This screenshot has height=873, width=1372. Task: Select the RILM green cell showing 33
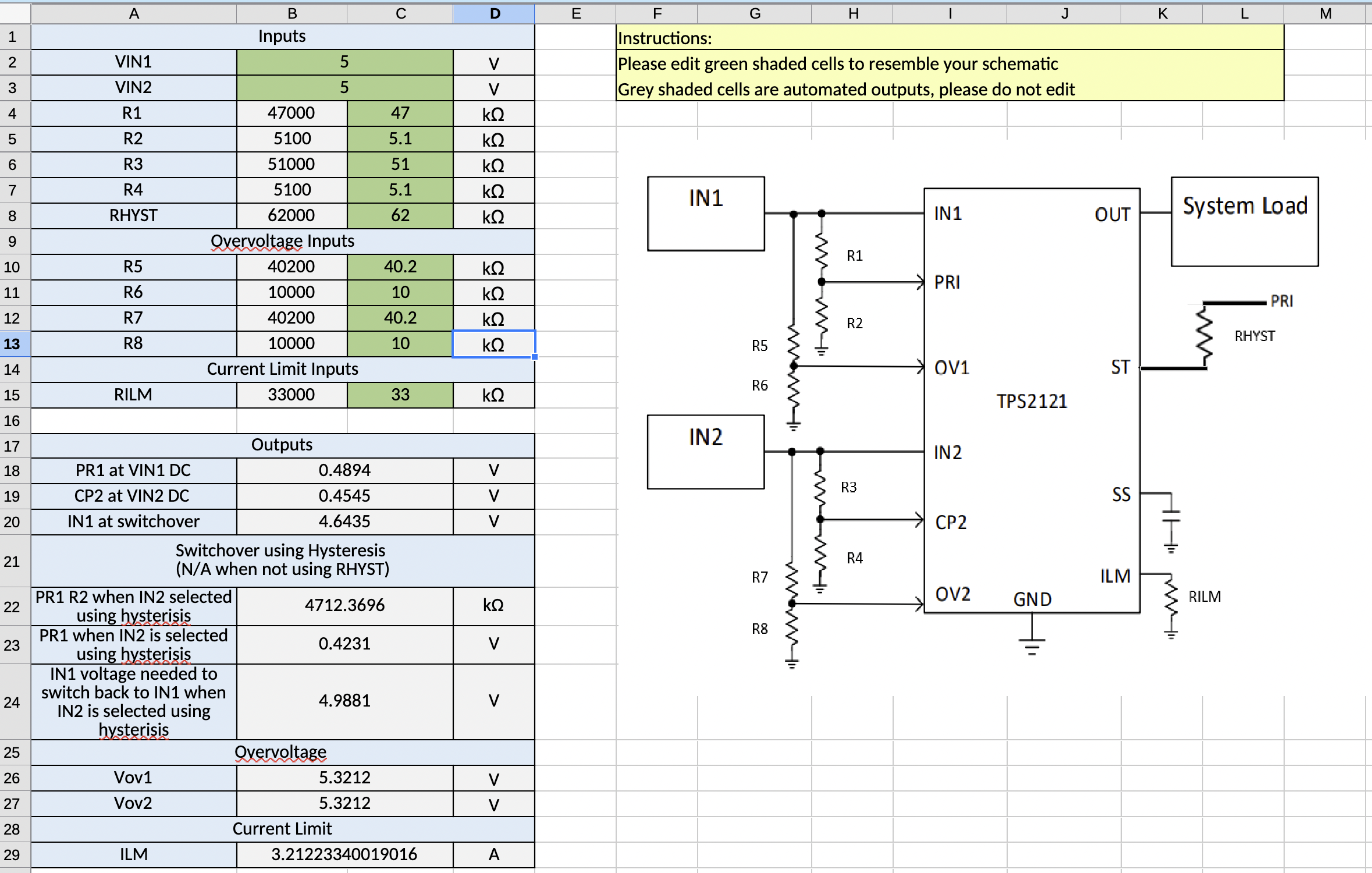pos(400,395)
